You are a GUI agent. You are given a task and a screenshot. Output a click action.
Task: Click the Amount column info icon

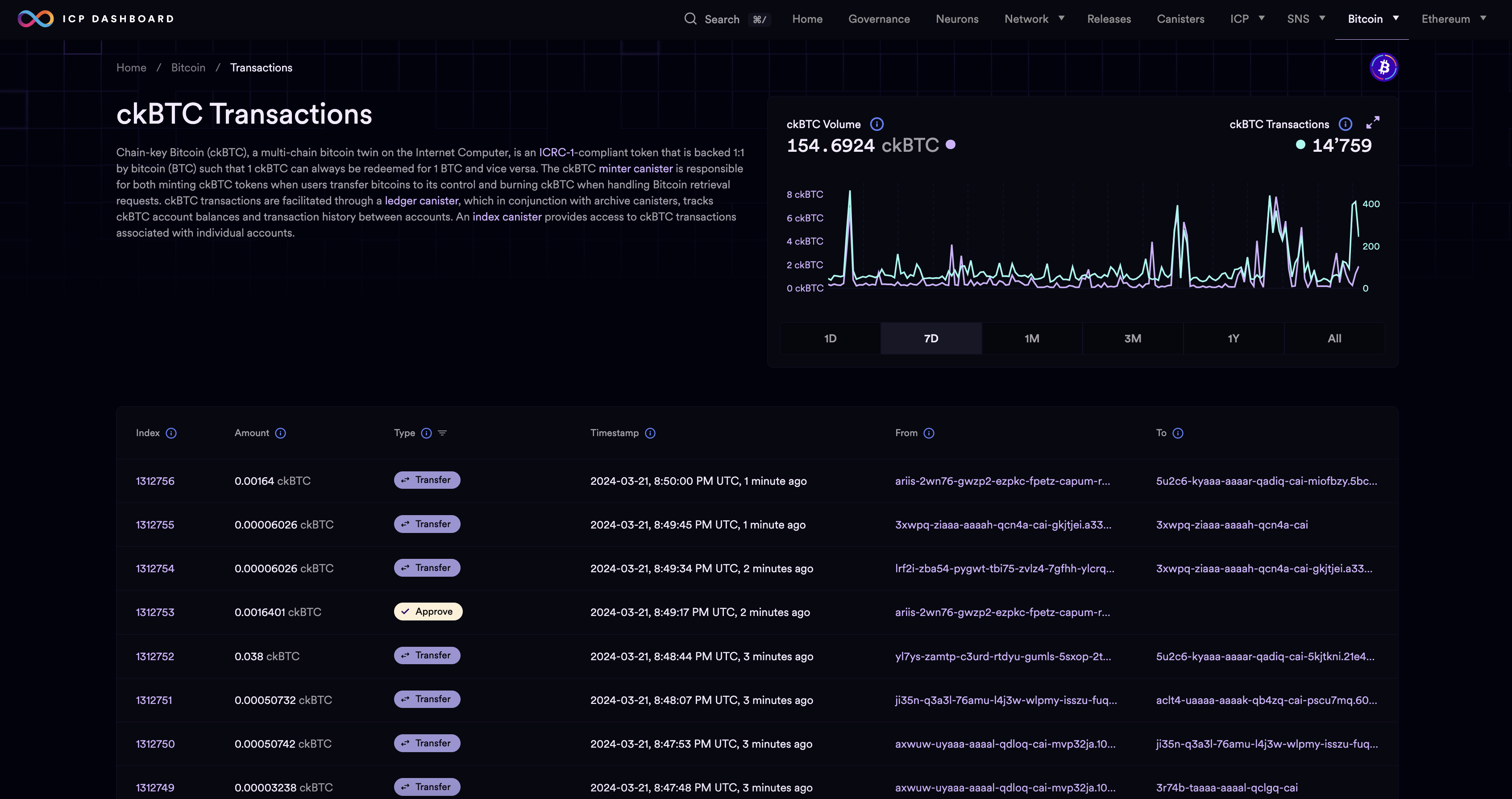point(281,433)
